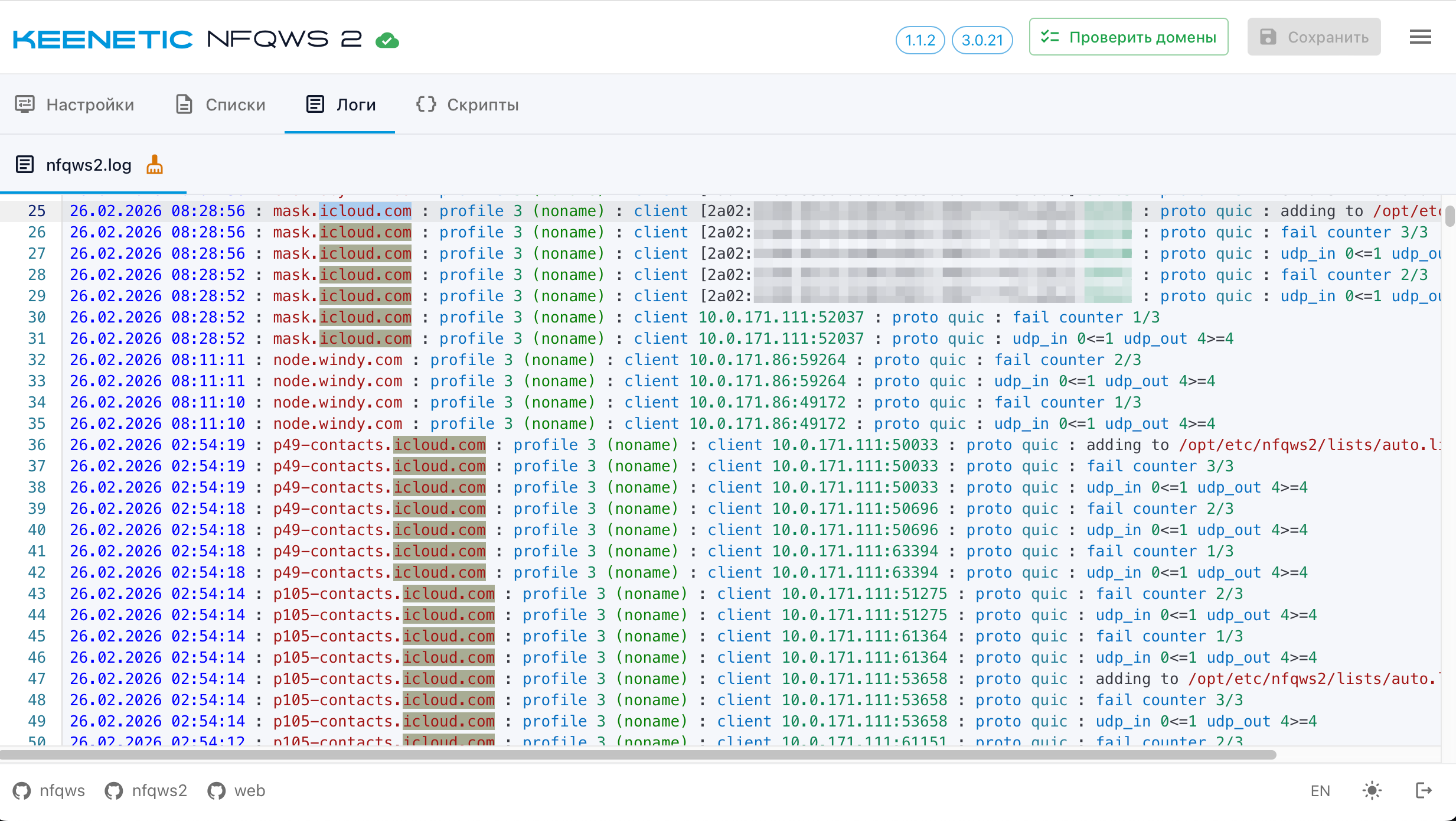Viewport: 1456px width, 821px height.
Task: Click p49-contacts.icloud.com on line 36
Action: pos(380,445)
